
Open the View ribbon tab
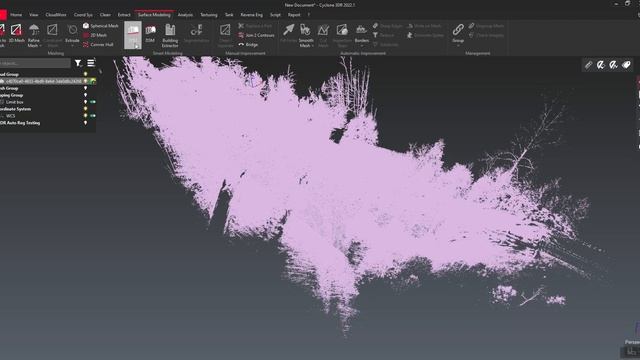(33, 15)
